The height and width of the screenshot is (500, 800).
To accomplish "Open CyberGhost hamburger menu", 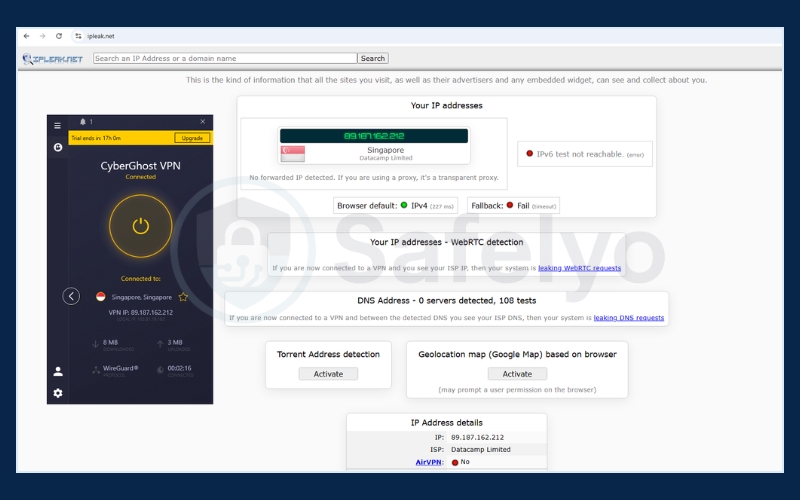I will point(58,126).
